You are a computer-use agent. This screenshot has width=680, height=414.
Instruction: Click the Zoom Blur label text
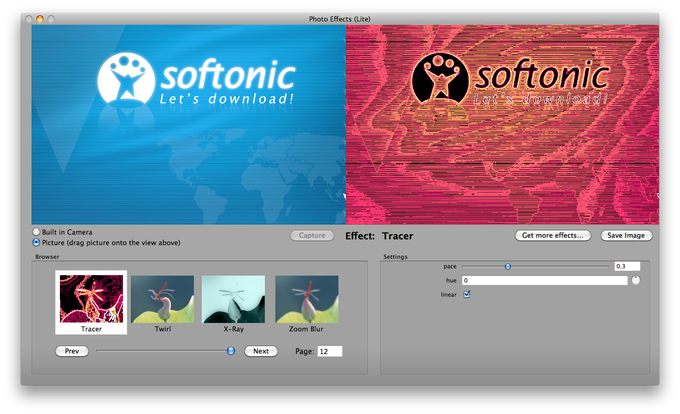tap(306, 329)
